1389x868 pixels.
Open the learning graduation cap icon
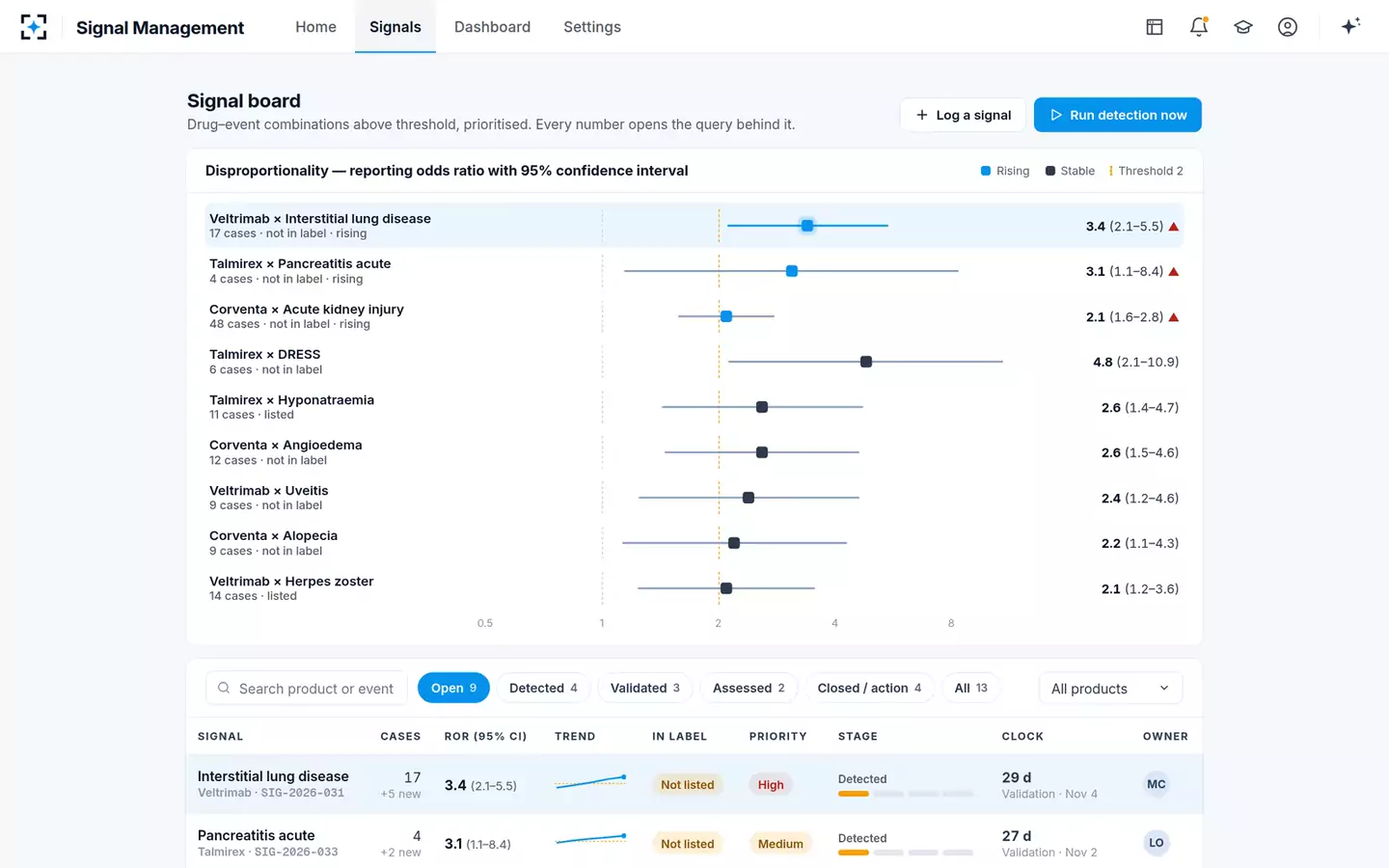[1243, 27]
